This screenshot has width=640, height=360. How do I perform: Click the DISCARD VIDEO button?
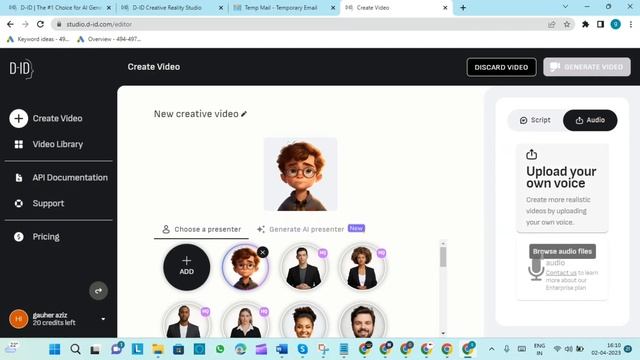(x=501, y=67)
